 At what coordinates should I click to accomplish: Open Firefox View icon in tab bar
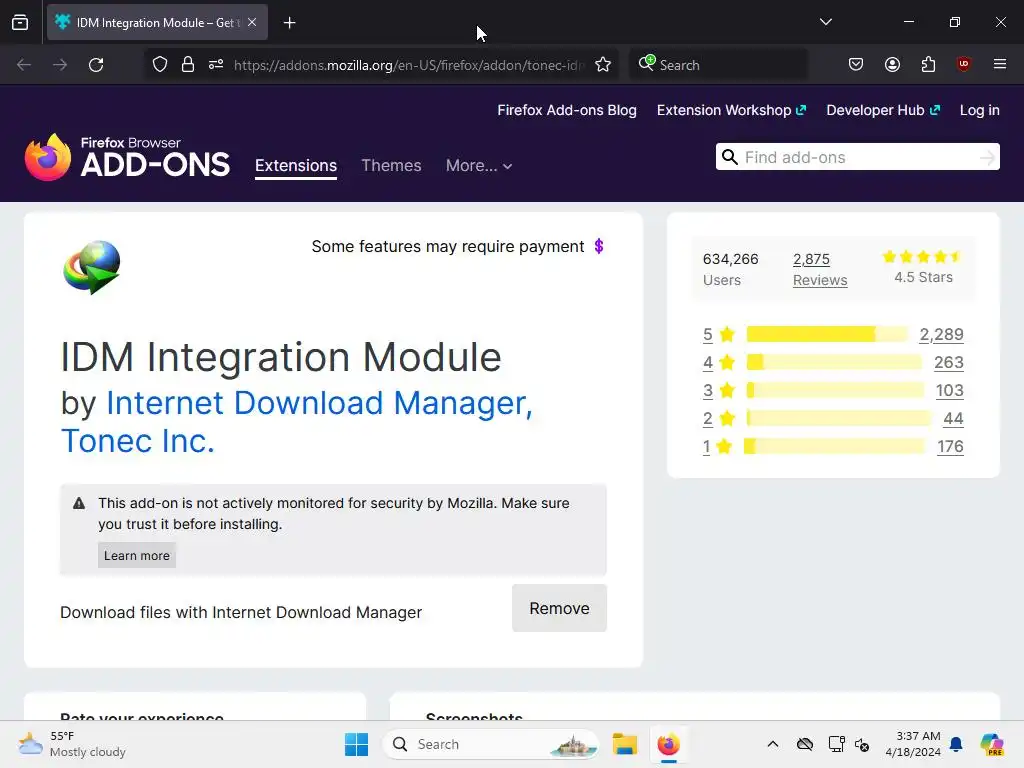pos(20,23)
